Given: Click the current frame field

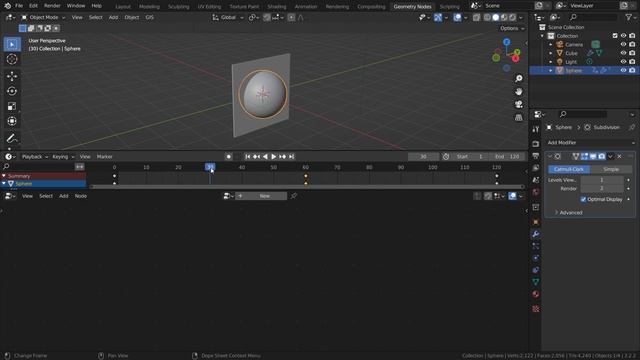Looking at the screenshot, I should (423, 157).
